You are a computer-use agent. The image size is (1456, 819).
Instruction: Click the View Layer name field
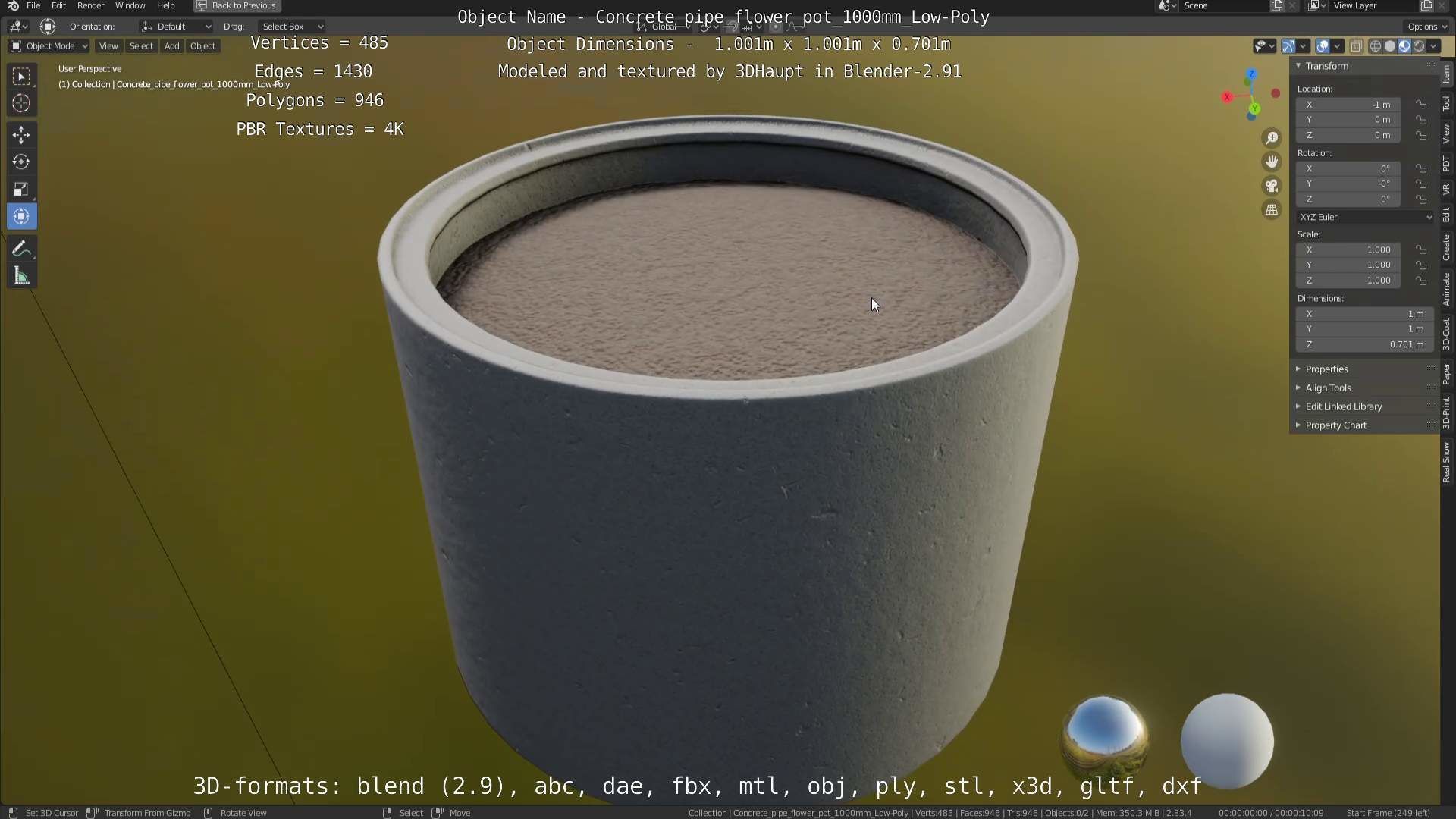[1373, 5]
